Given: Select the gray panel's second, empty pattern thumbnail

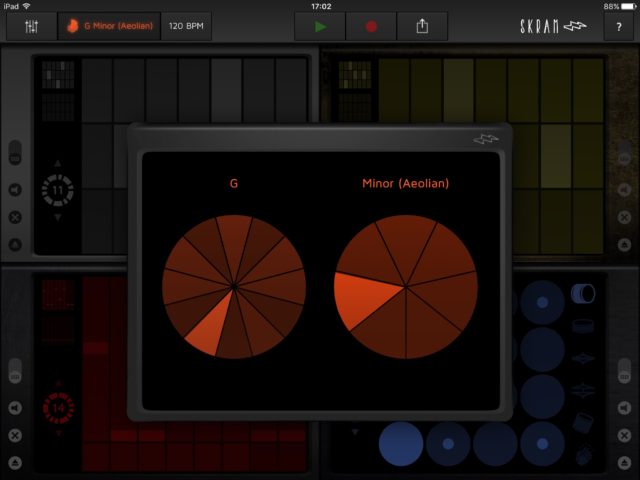Looking at the screenshot, I should [58, 107].
